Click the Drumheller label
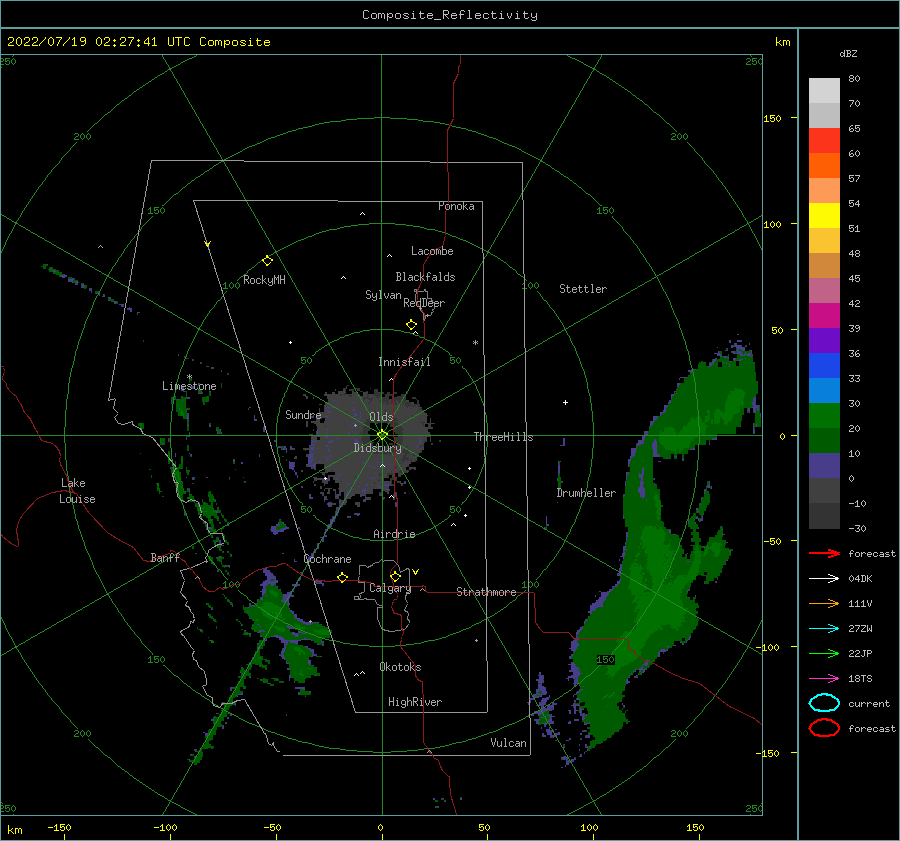Image resolution: width=900 pixels, height=841 pixels. click(x=586, y=493)
